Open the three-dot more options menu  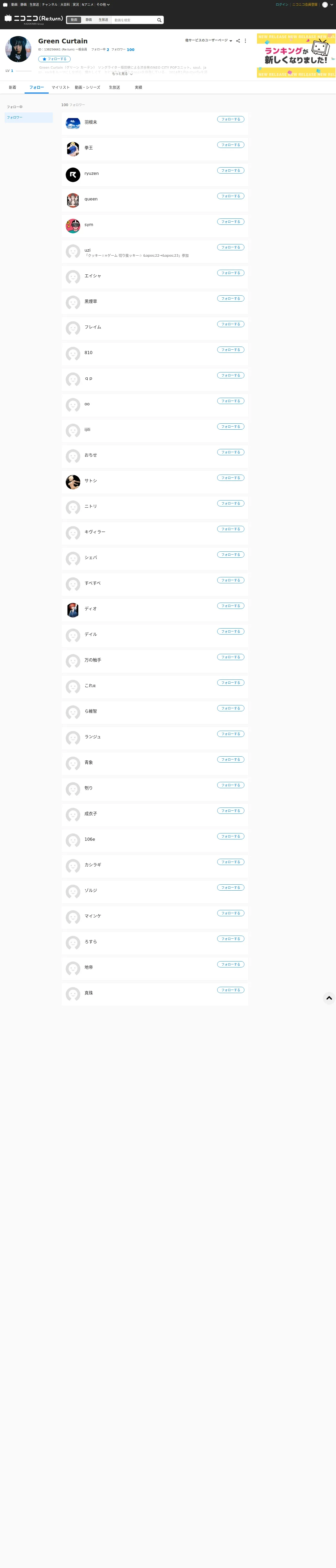(x=246, y=41)
